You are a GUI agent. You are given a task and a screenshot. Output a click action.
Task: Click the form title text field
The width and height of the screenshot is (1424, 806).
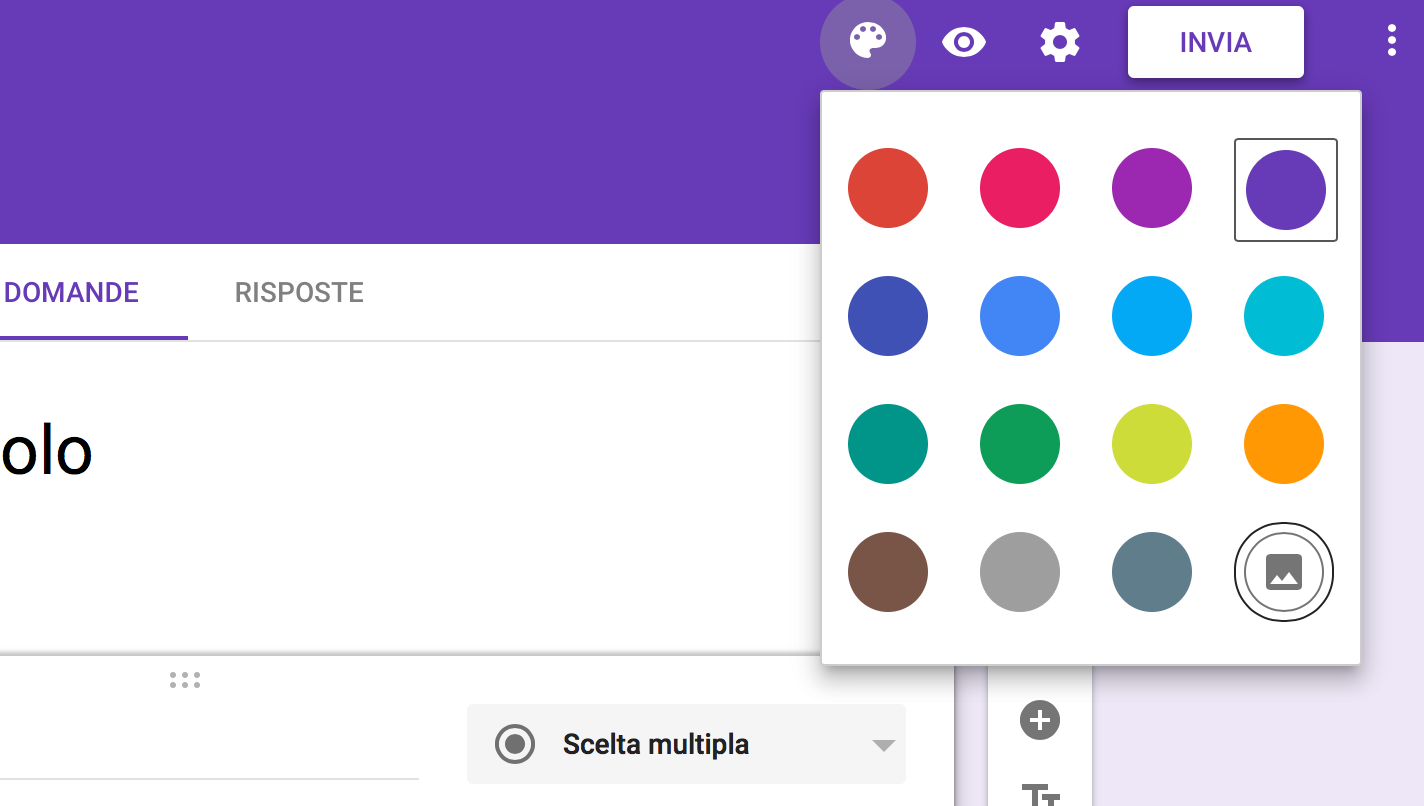coord(300,452)
